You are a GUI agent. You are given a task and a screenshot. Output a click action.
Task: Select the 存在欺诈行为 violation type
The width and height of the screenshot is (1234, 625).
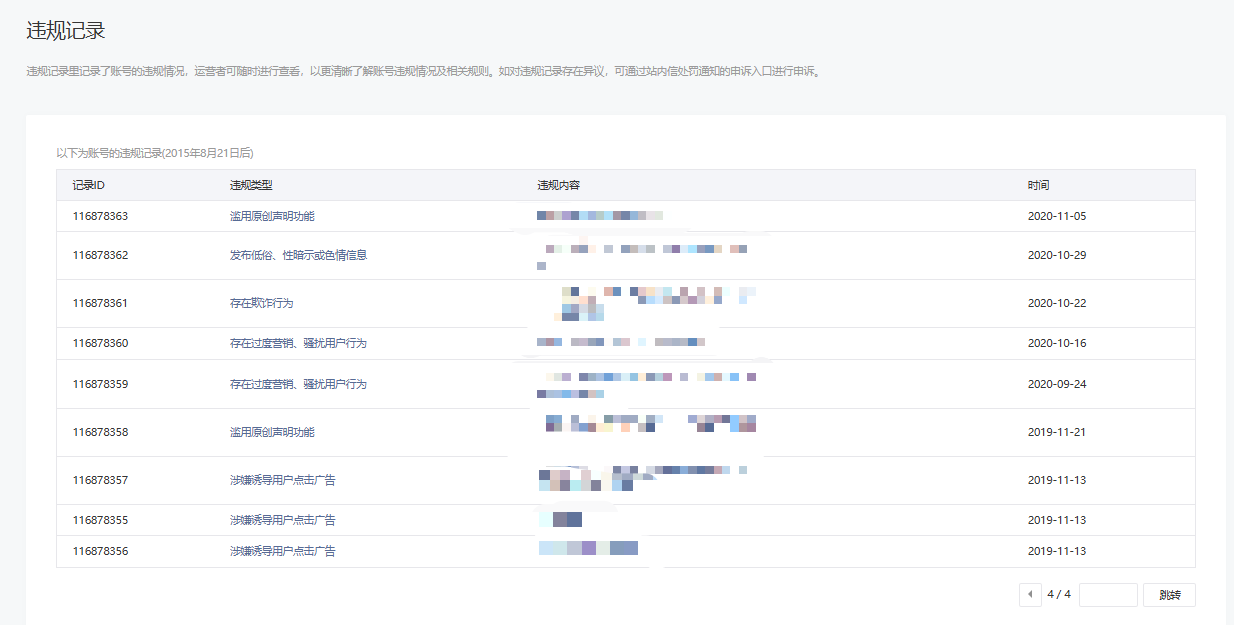pos(261,303)
